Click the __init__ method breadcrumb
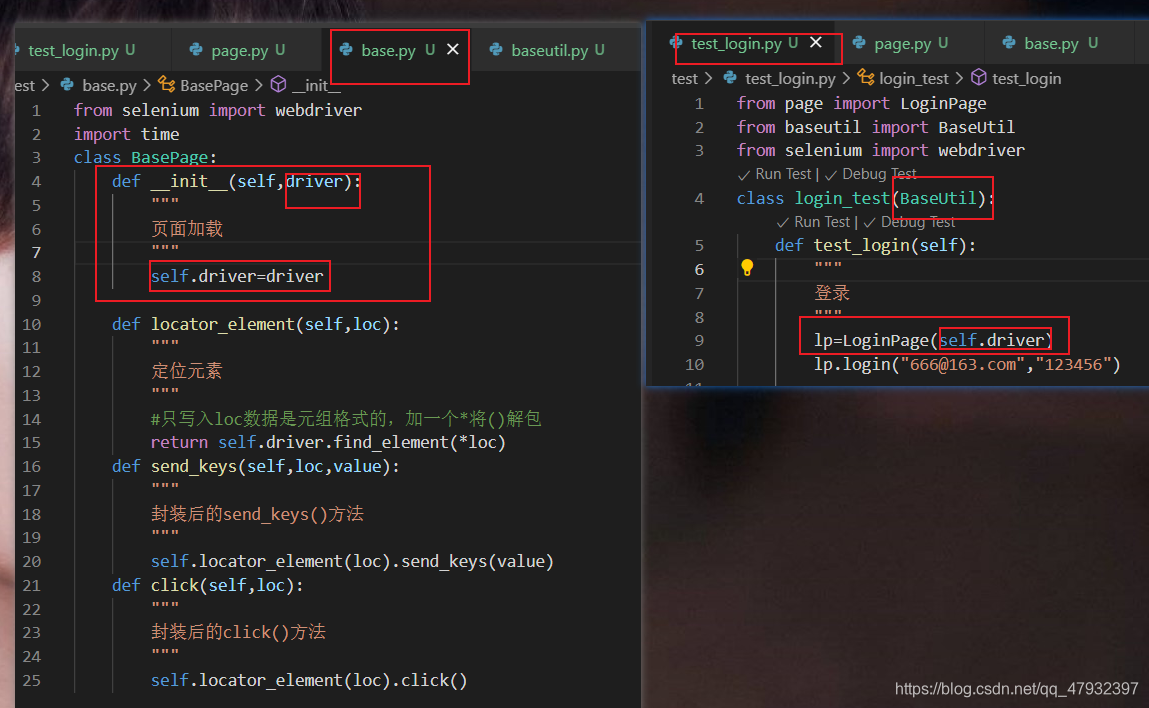 [317, 86]
